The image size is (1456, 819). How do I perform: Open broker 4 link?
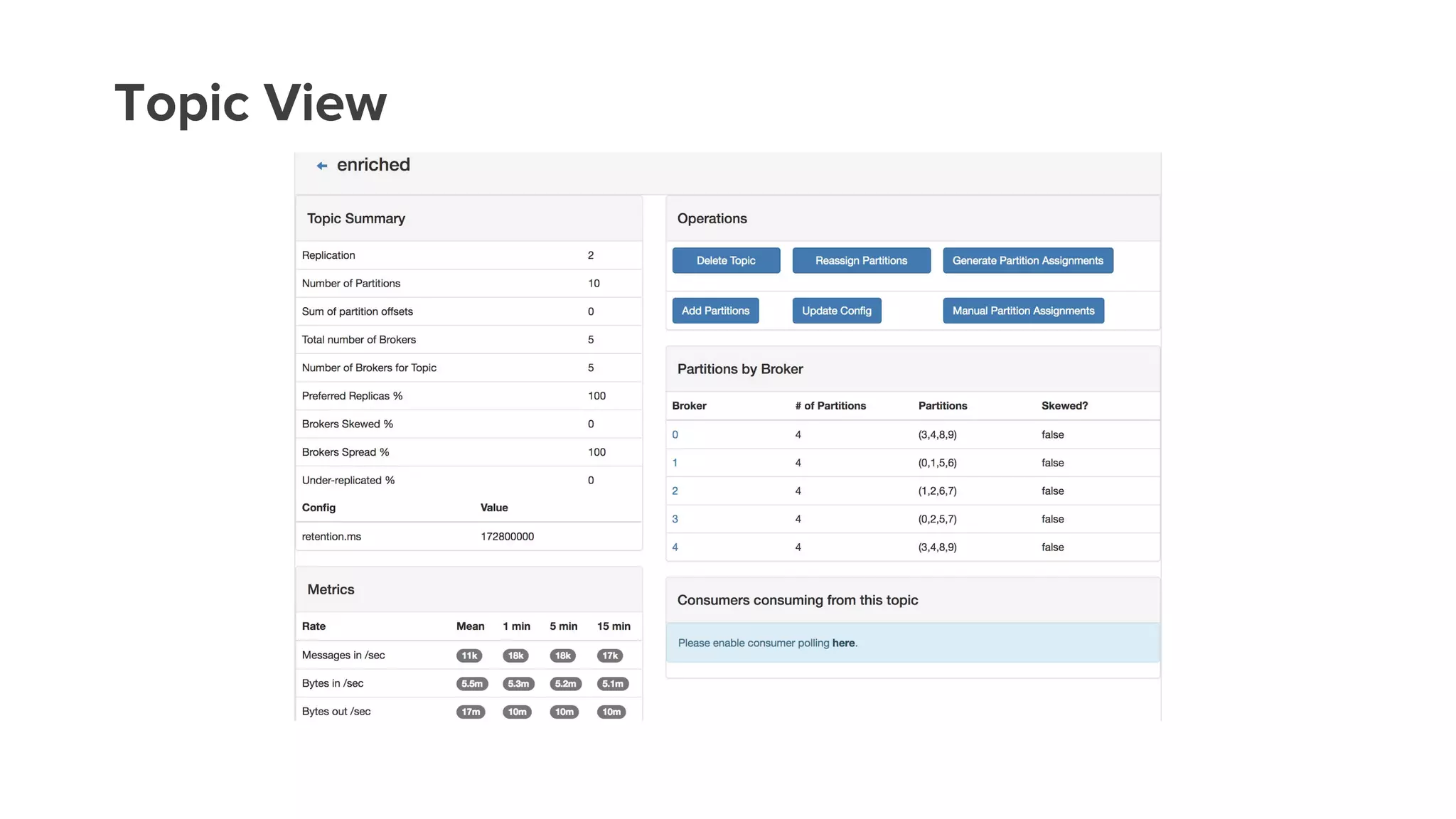tap(675, 547)
